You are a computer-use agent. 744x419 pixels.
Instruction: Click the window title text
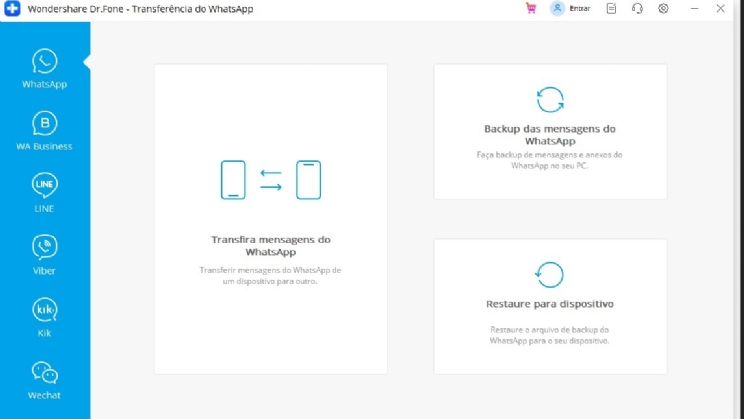click(x=140, y=9)
